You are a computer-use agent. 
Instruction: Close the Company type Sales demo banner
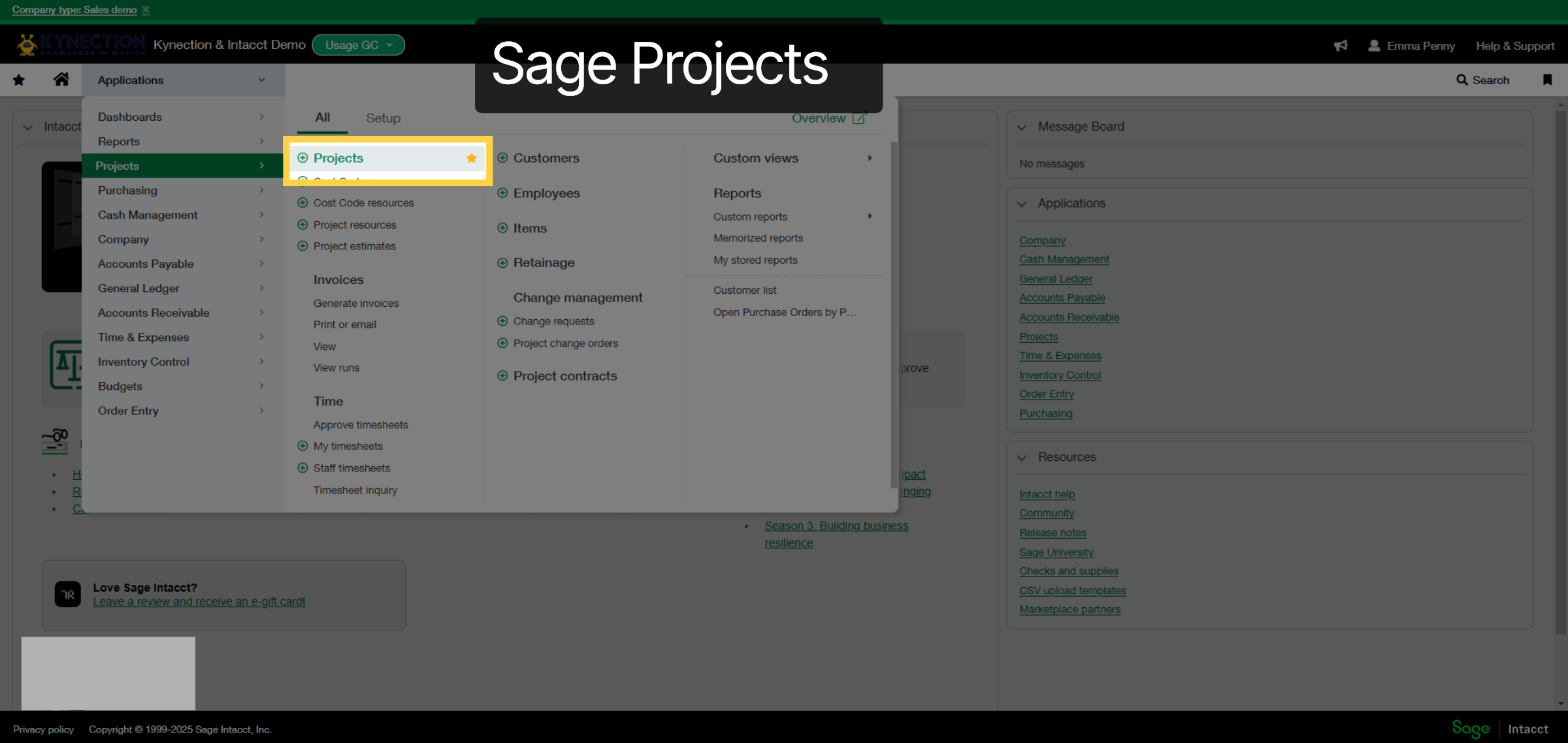pyautogui.click(x=146, y=10)
